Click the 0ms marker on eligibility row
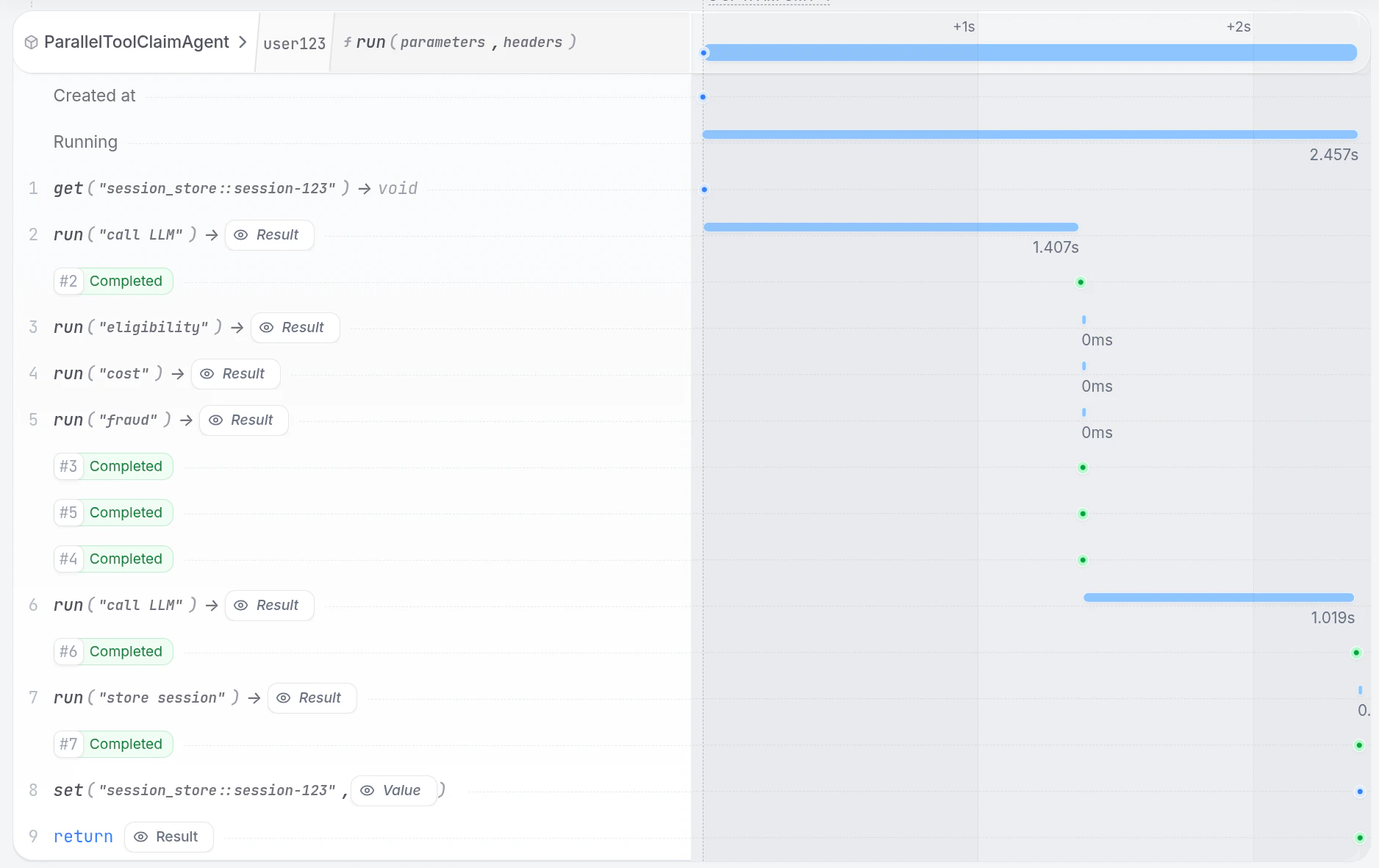This screenshot has width=1379, height=868. pos(1084,320)
